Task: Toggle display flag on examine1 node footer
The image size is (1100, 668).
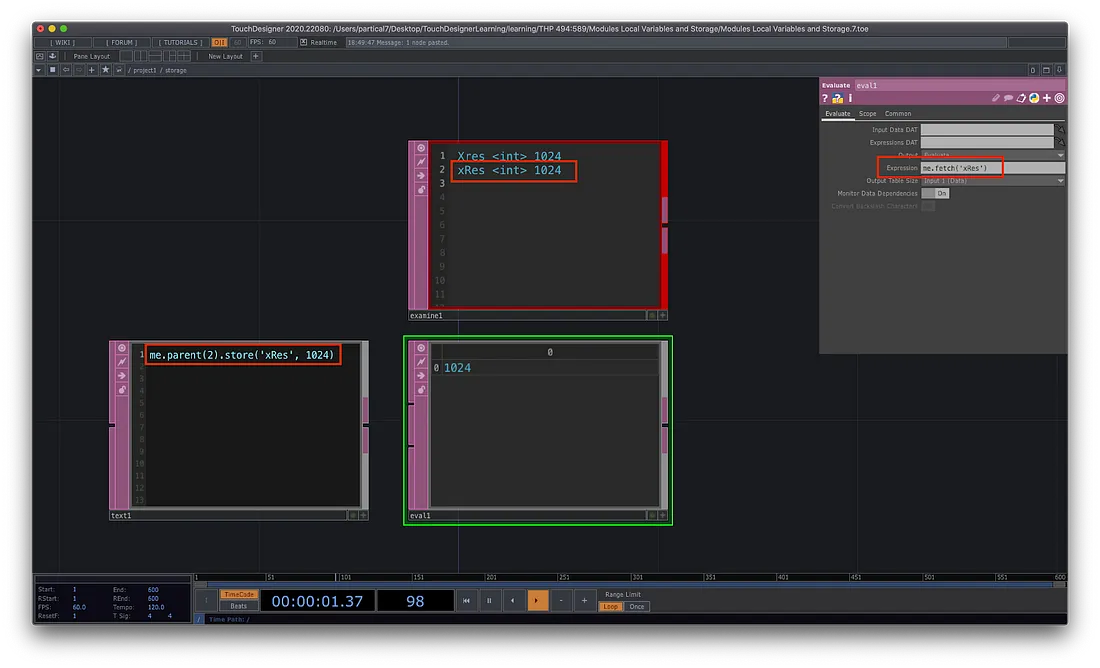Action: [x=652, y=316]
